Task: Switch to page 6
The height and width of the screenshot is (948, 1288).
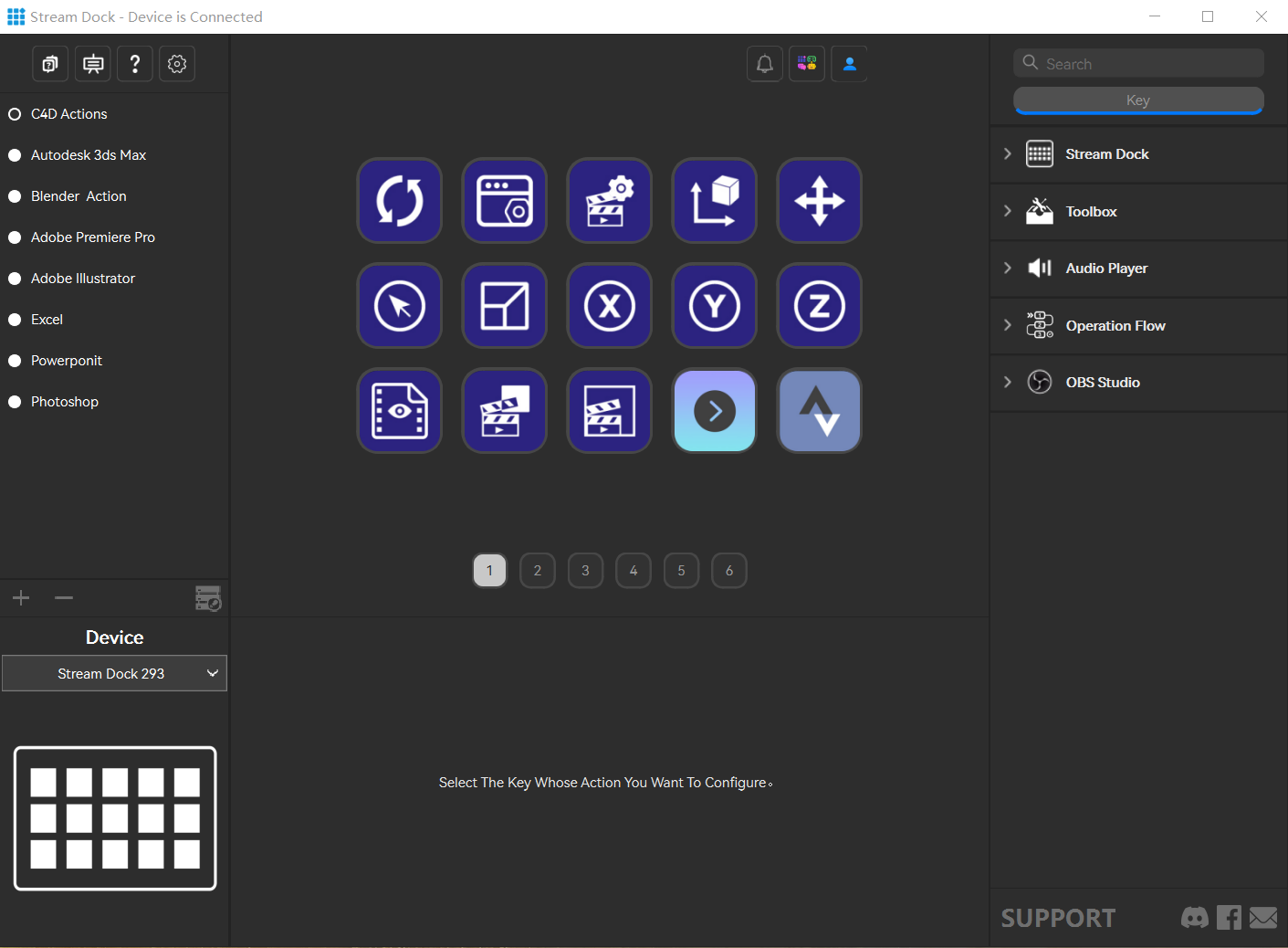Action: tap(729, 571)
